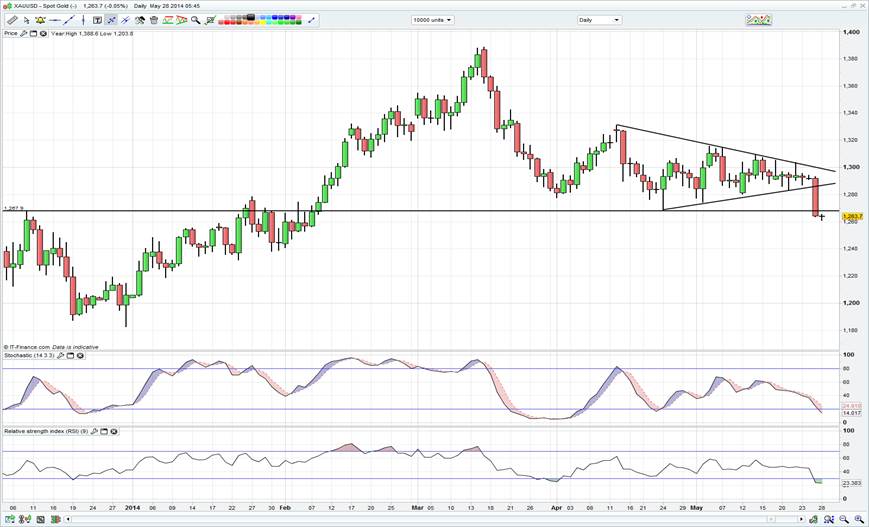Maximize the Relative strength index panel
The image size is (869, 527).
[x=103, y=431]
